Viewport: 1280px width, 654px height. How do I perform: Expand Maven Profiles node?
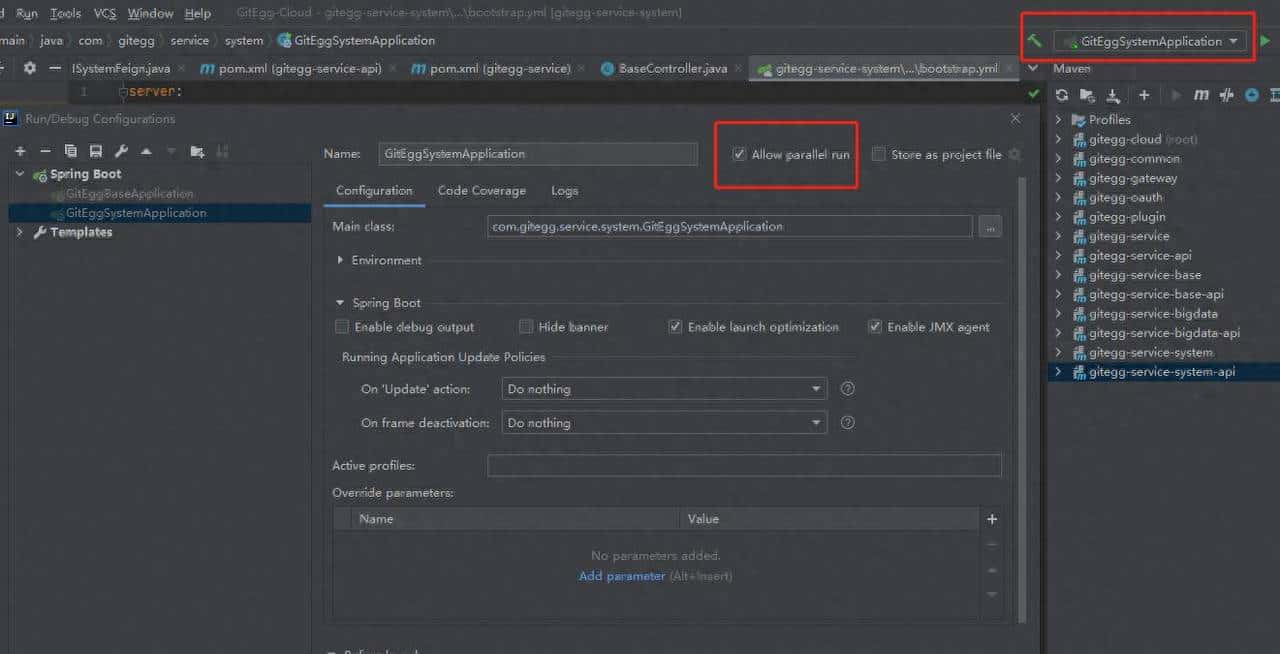pyautogui.click(x=1059, y=120)
